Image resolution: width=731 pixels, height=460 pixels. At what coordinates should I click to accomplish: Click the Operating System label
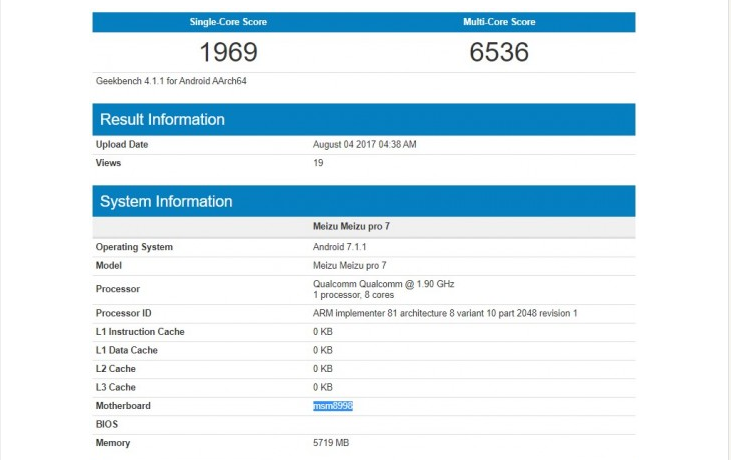coord(134,247)
